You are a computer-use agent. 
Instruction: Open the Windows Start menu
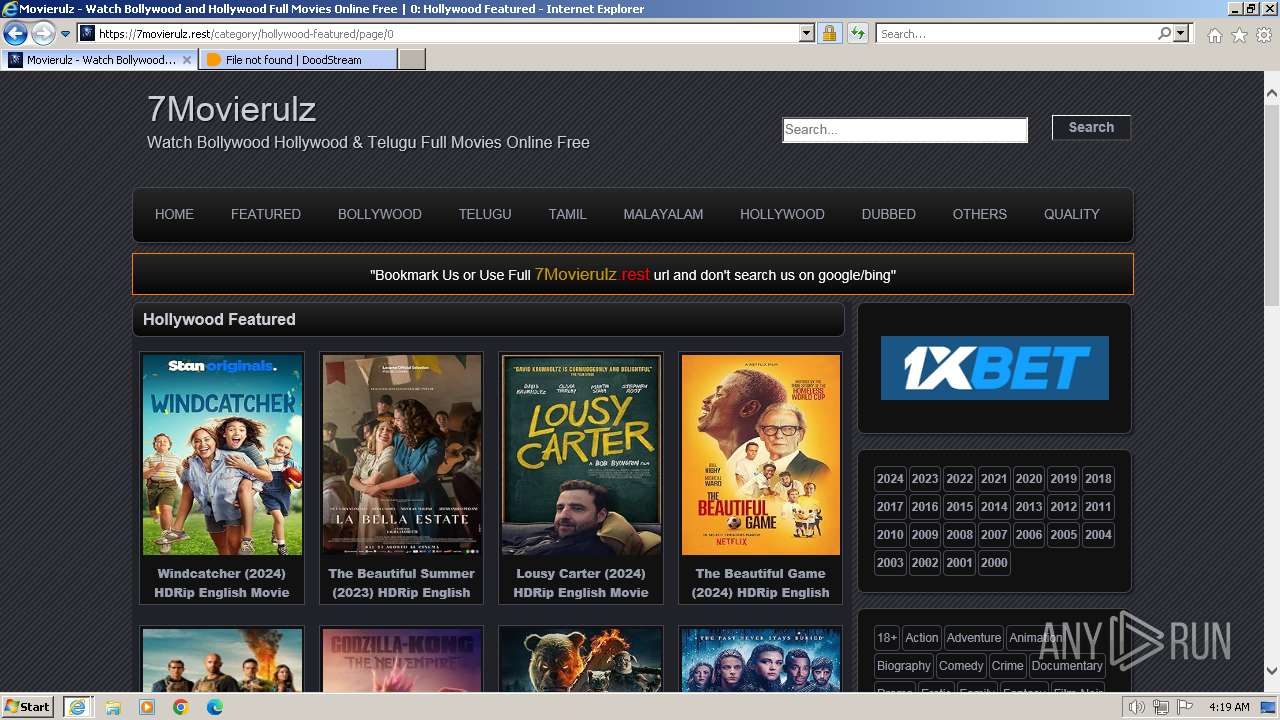(x=28, y=707)
